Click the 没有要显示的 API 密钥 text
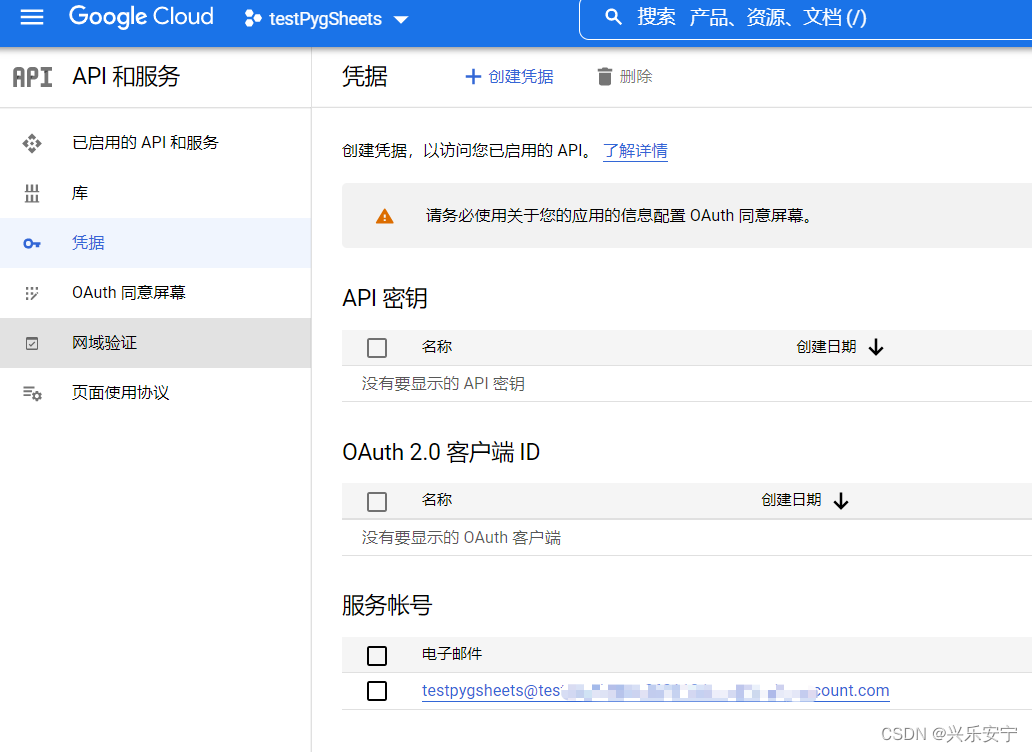The height and width of the screenshot is (752, 1032). (x=443, y=384)
